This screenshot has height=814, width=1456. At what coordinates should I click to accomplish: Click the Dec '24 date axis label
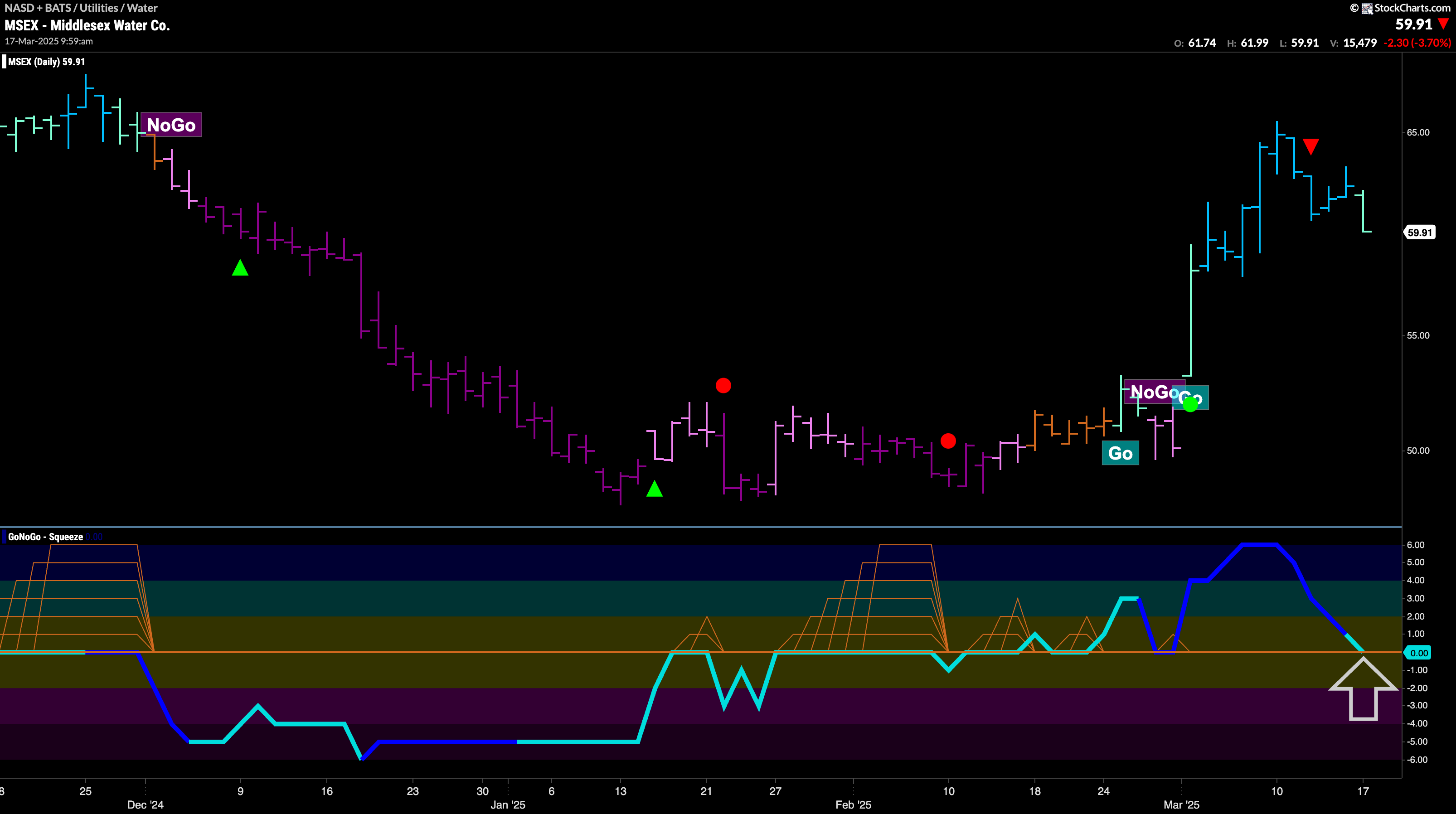click(x=145, y=805)
